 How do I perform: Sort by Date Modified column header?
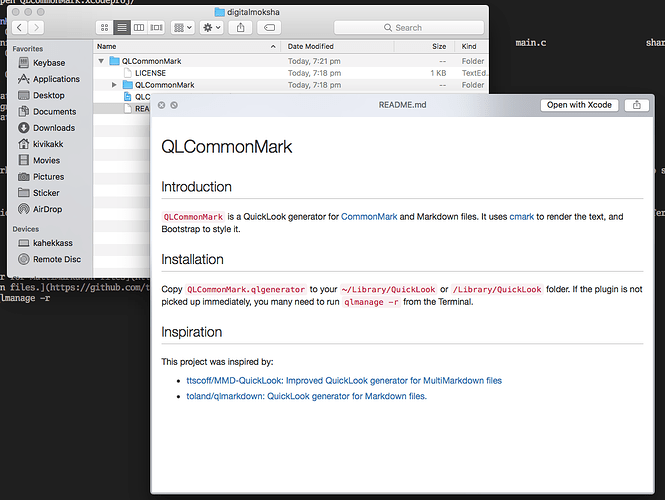[311, 46]
